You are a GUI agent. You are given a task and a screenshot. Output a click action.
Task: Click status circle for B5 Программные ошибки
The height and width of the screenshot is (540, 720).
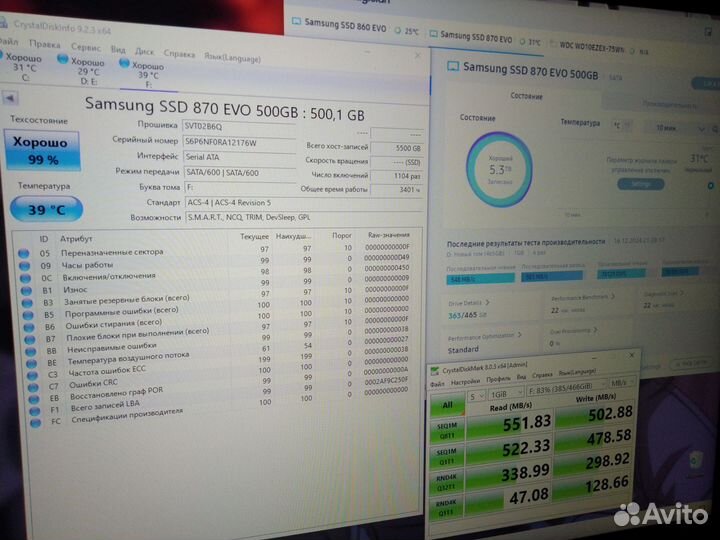pyautogui.click(x=28, y=315)
